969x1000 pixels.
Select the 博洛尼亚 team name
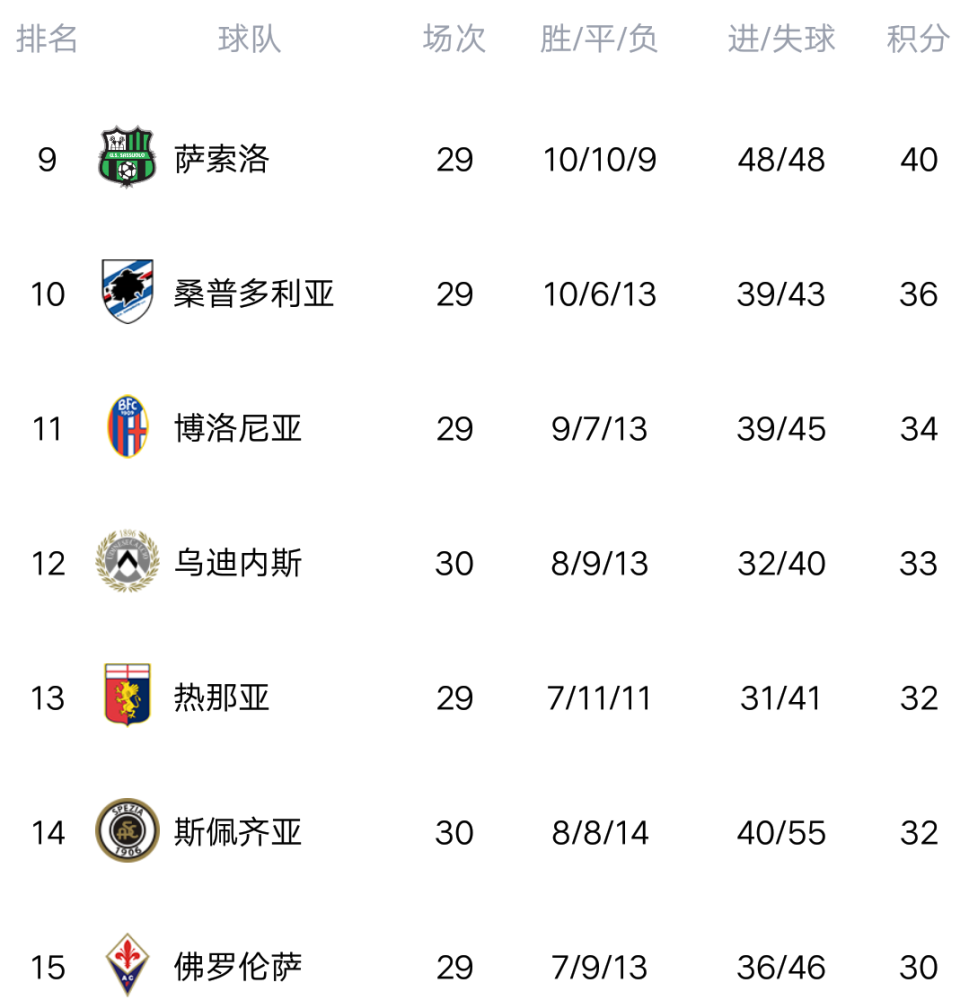click(x=238, y=428)
